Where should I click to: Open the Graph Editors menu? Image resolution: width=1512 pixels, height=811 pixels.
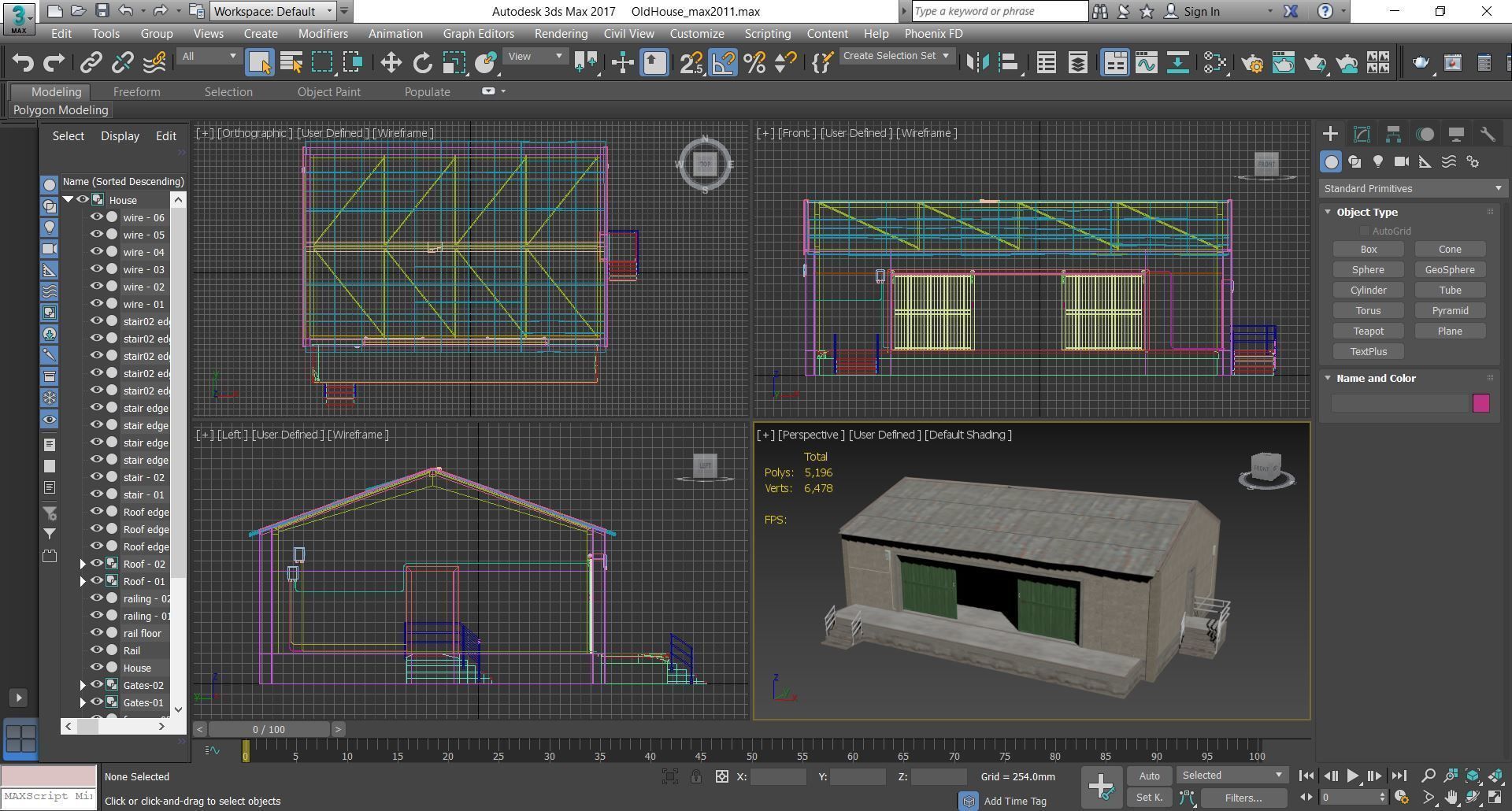(x=478, y=33)
